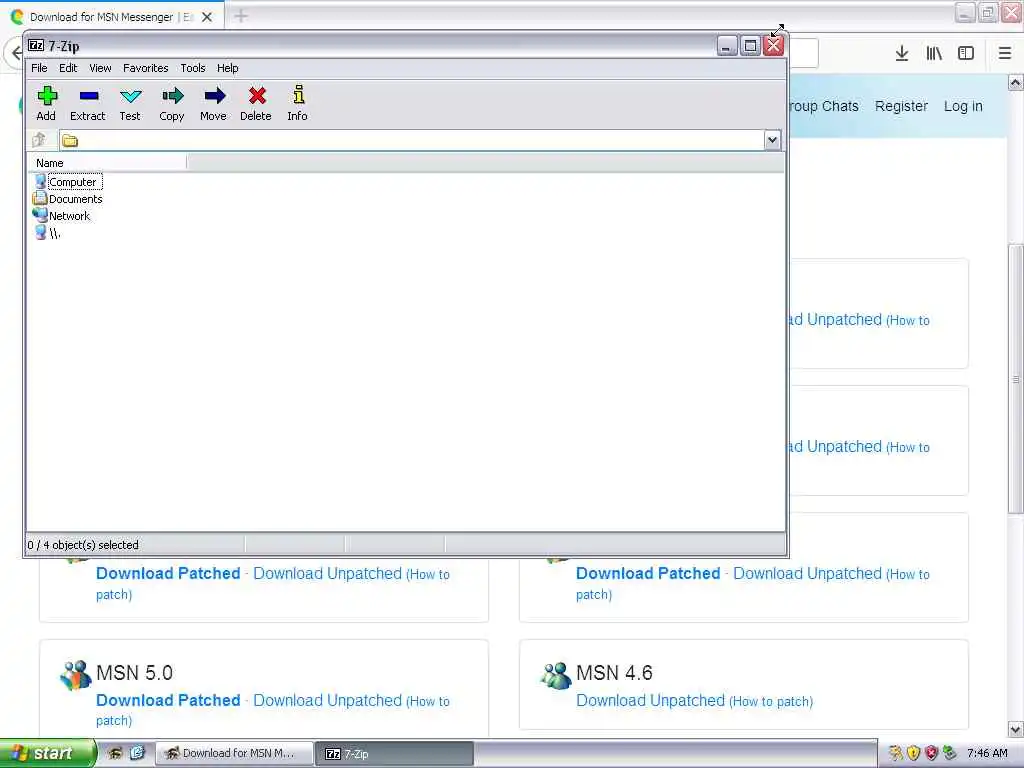Click the system tray clock showing 7:46 AM
1024x768 pixels.
coord(987,753)
